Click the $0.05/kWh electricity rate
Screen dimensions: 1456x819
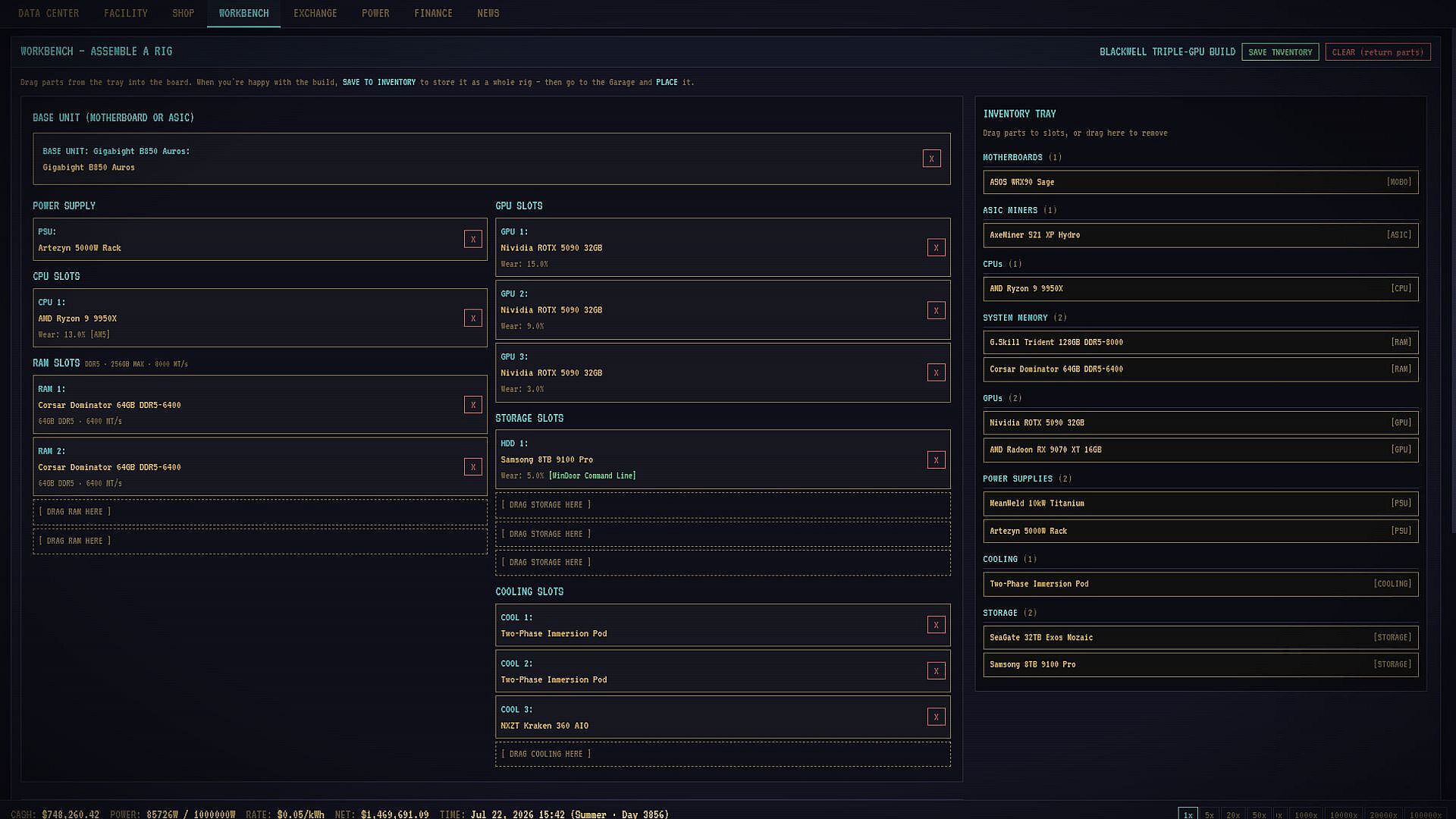300,814
